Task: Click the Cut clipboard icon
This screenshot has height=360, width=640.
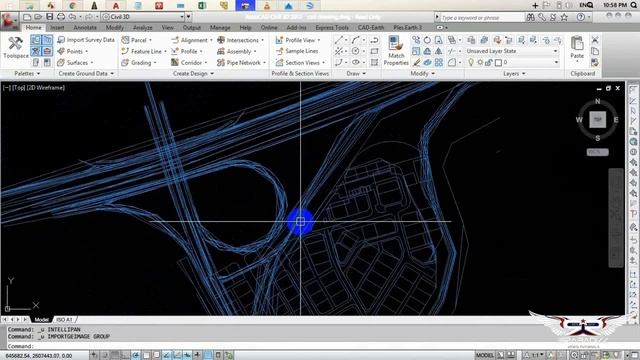Action: pos(595,40)
